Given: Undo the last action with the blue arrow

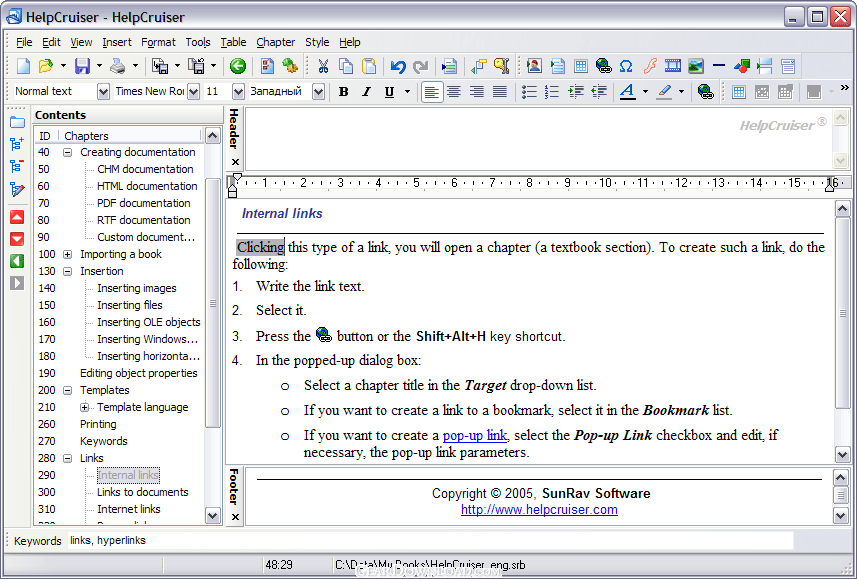Looking at the screenshot, I should pyautogui.click(x=398, y=66).
